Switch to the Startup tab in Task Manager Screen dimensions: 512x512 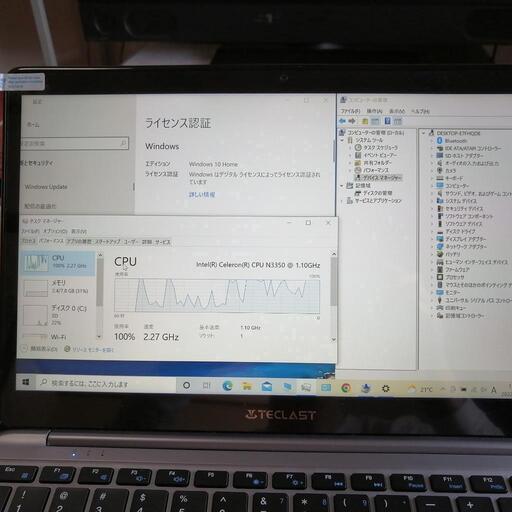107,242
